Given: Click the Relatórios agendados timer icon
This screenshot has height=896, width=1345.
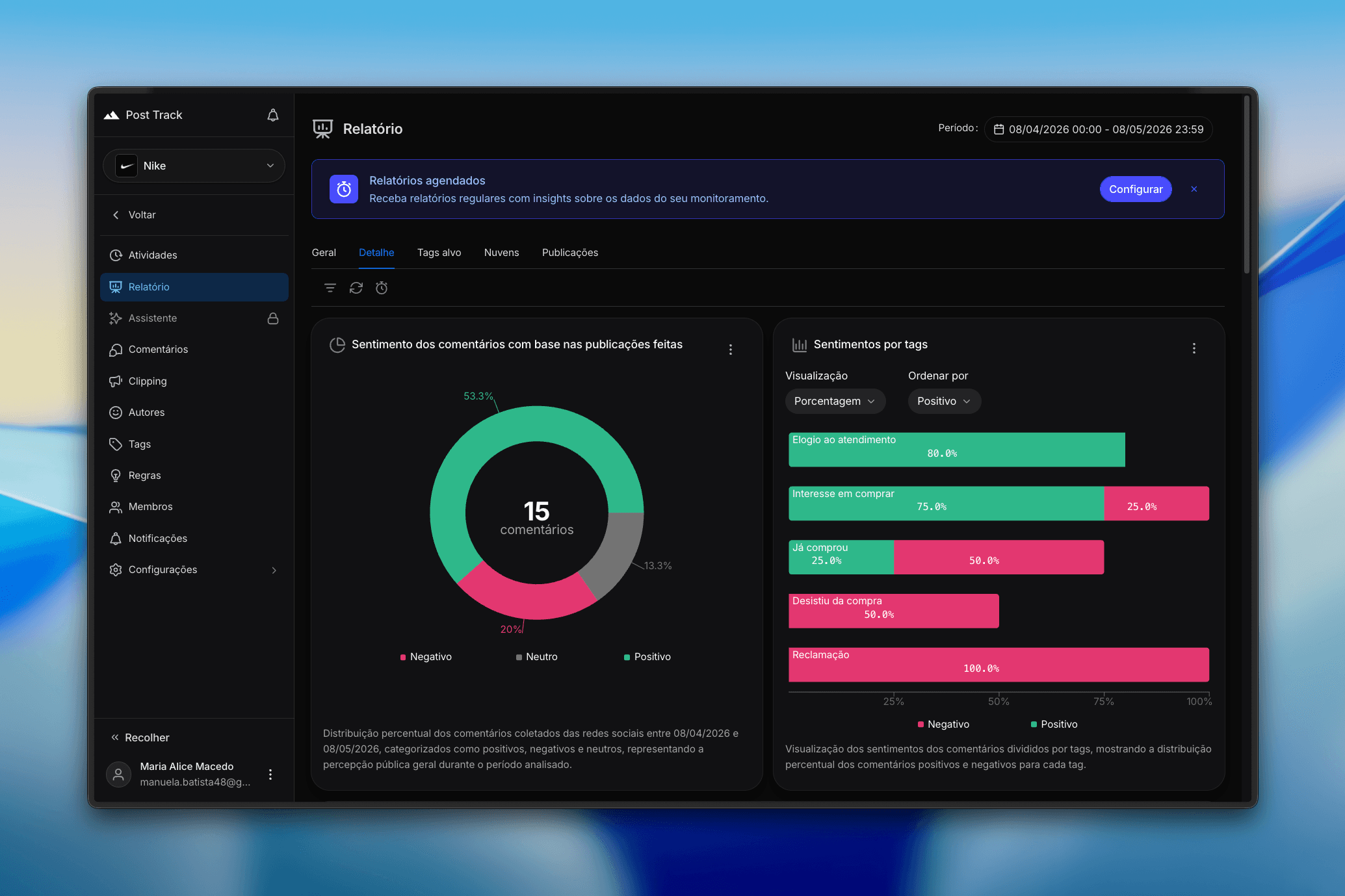Looking at the screenshot, I should tap(344, 189).
